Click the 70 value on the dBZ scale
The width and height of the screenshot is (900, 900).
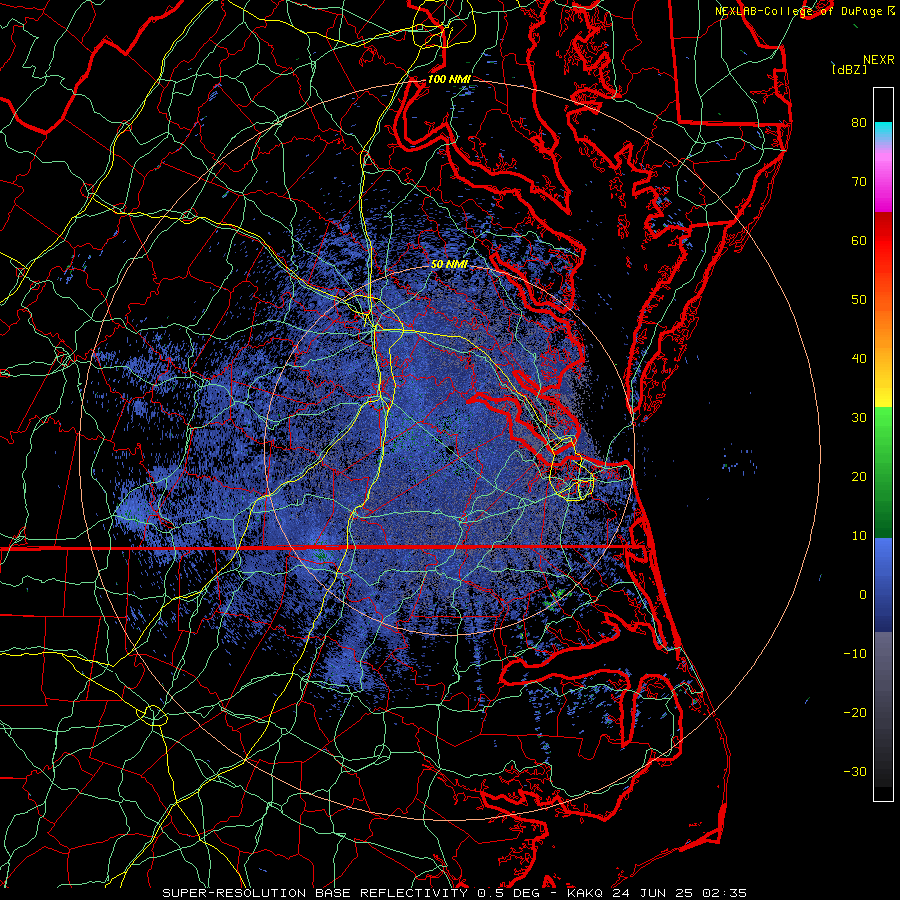[x=859, y=181]
